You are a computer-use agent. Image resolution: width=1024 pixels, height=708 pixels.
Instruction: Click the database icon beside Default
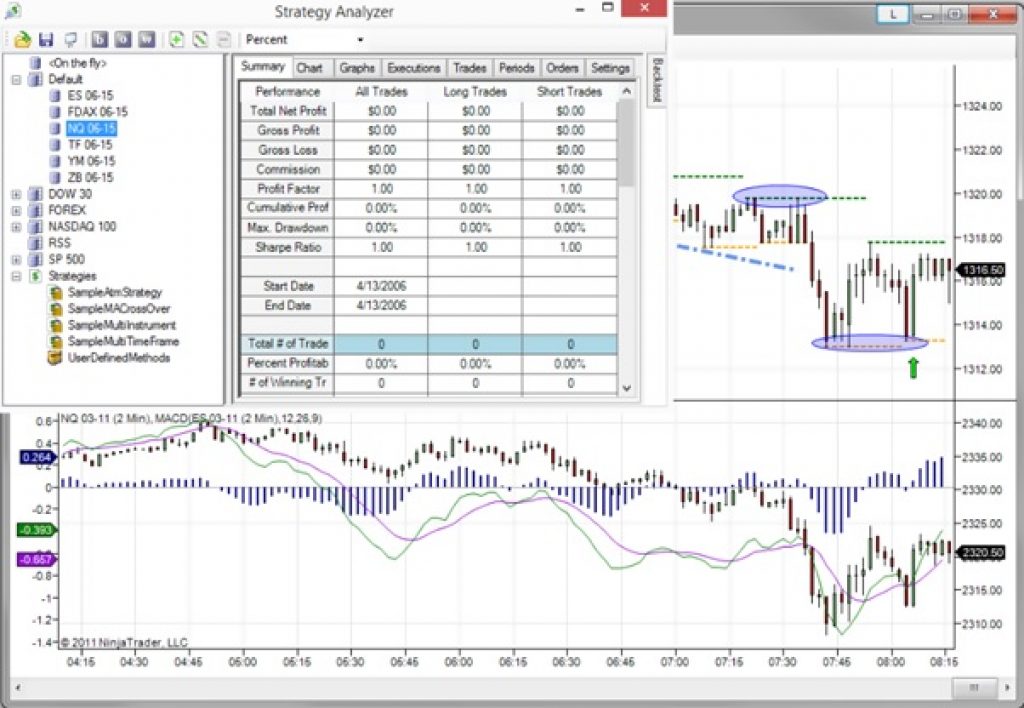click(x=35, y=80)
